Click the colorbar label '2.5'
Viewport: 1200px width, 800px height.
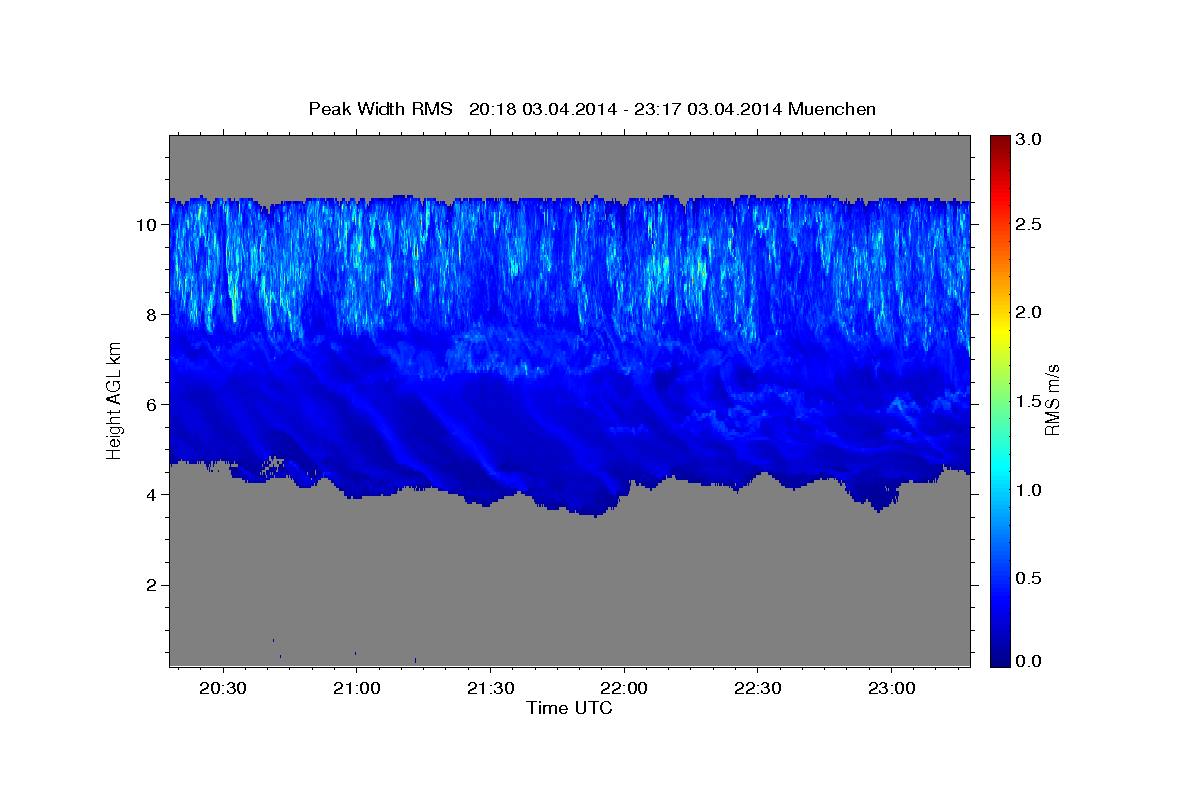[x=1028, y=225]
